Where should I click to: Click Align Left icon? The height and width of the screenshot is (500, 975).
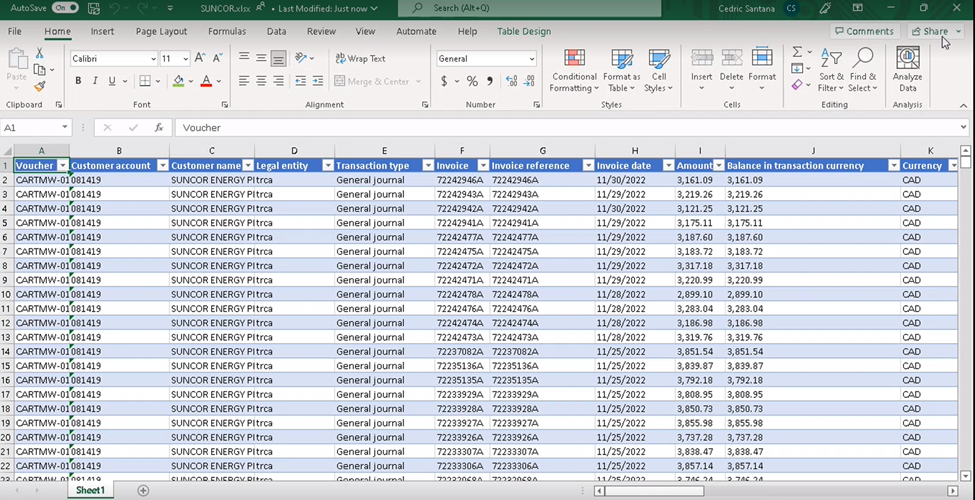[x=244, y=81]
